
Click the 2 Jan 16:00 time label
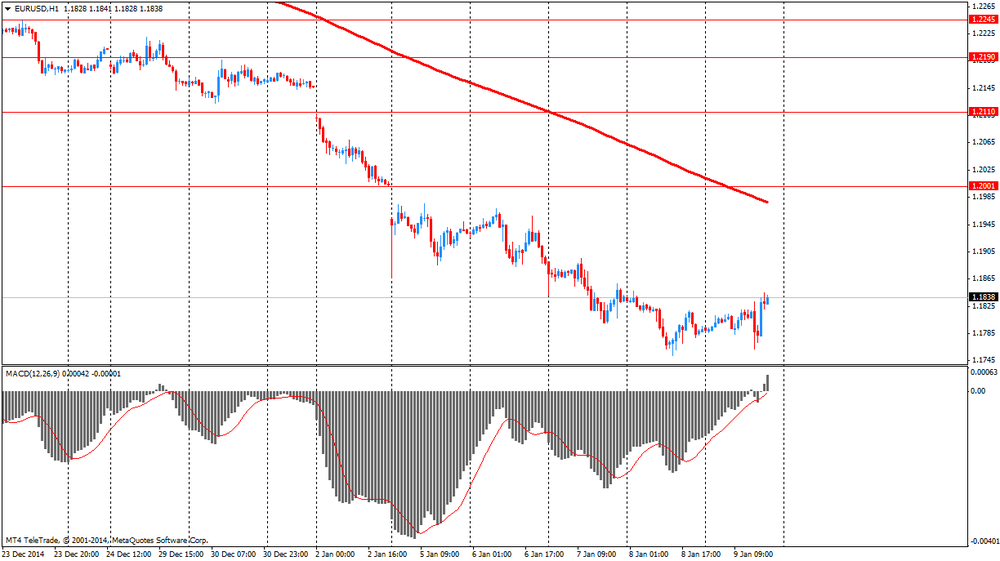click(x=387, y=554)
